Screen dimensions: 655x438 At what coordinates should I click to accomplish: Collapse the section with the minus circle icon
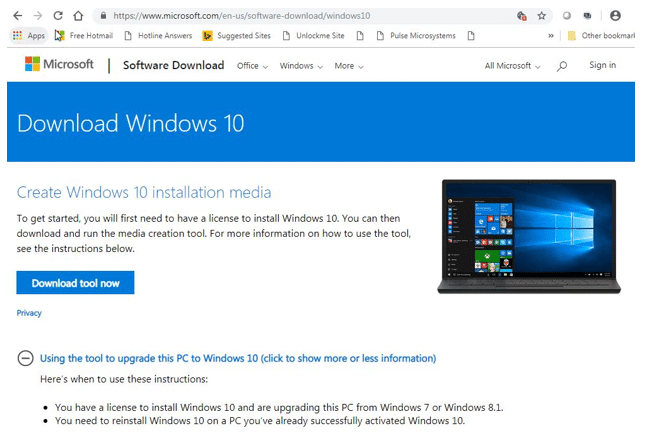(25, 358)
